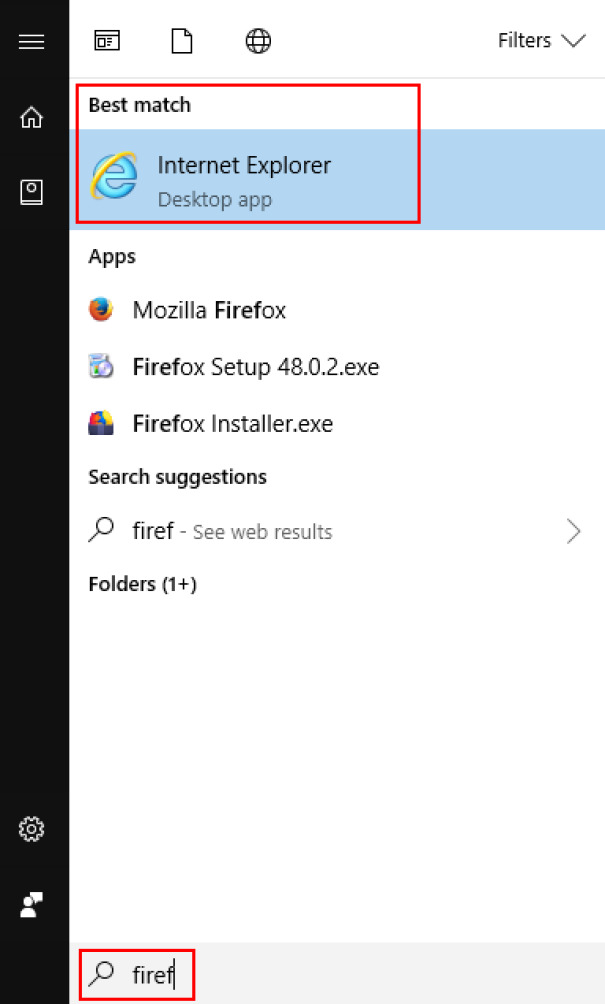Image resolution: width=605 pixels, height=1004 pixels.
Task: Open Settings from the sidebar gear icon
Action: (32, 829)
